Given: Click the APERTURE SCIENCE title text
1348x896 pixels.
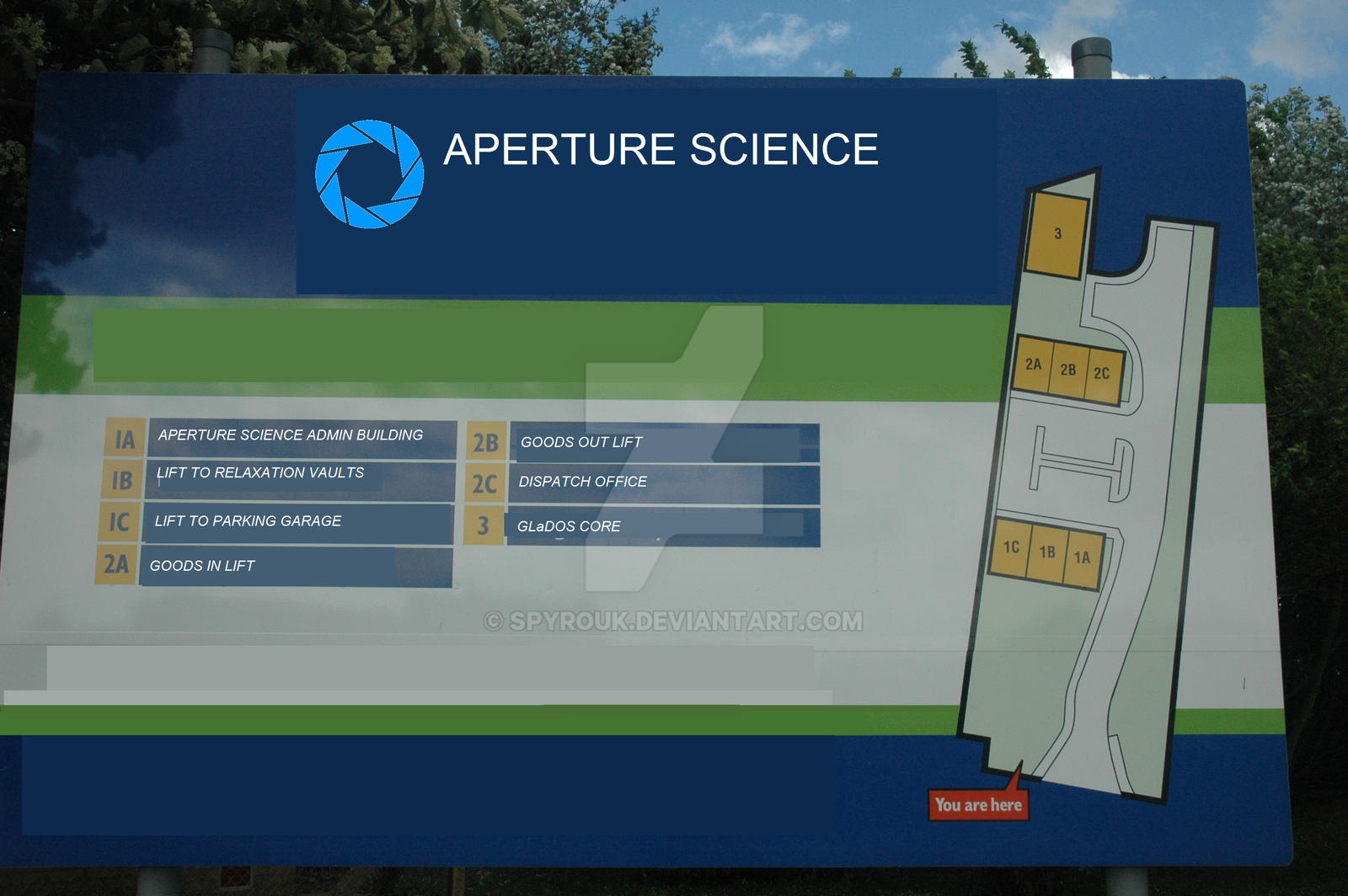Looking at the screenshot, I should pyautogui.click(x=661, y=150).
